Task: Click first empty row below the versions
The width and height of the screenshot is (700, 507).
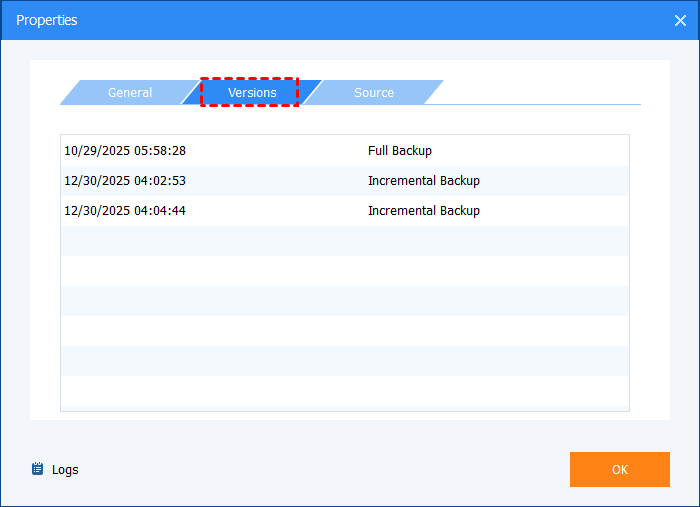Action: (x=344, y=241)
